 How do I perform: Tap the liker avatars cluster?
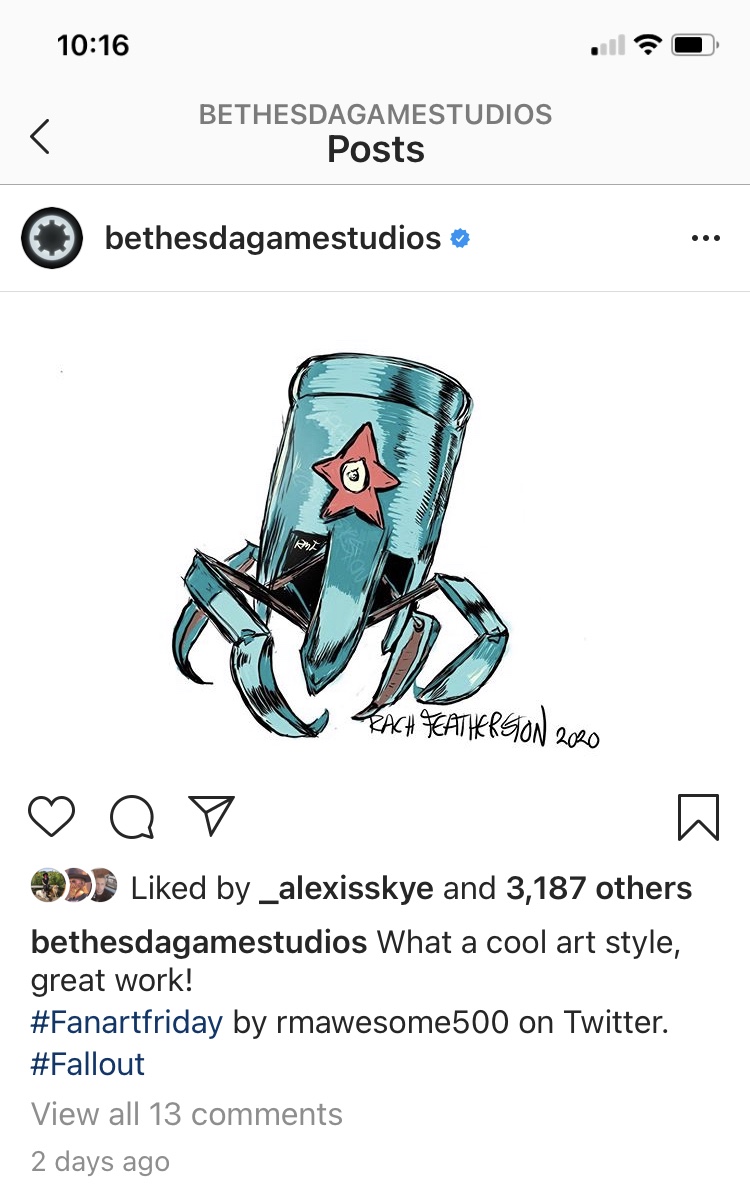[x=74, y=885]
